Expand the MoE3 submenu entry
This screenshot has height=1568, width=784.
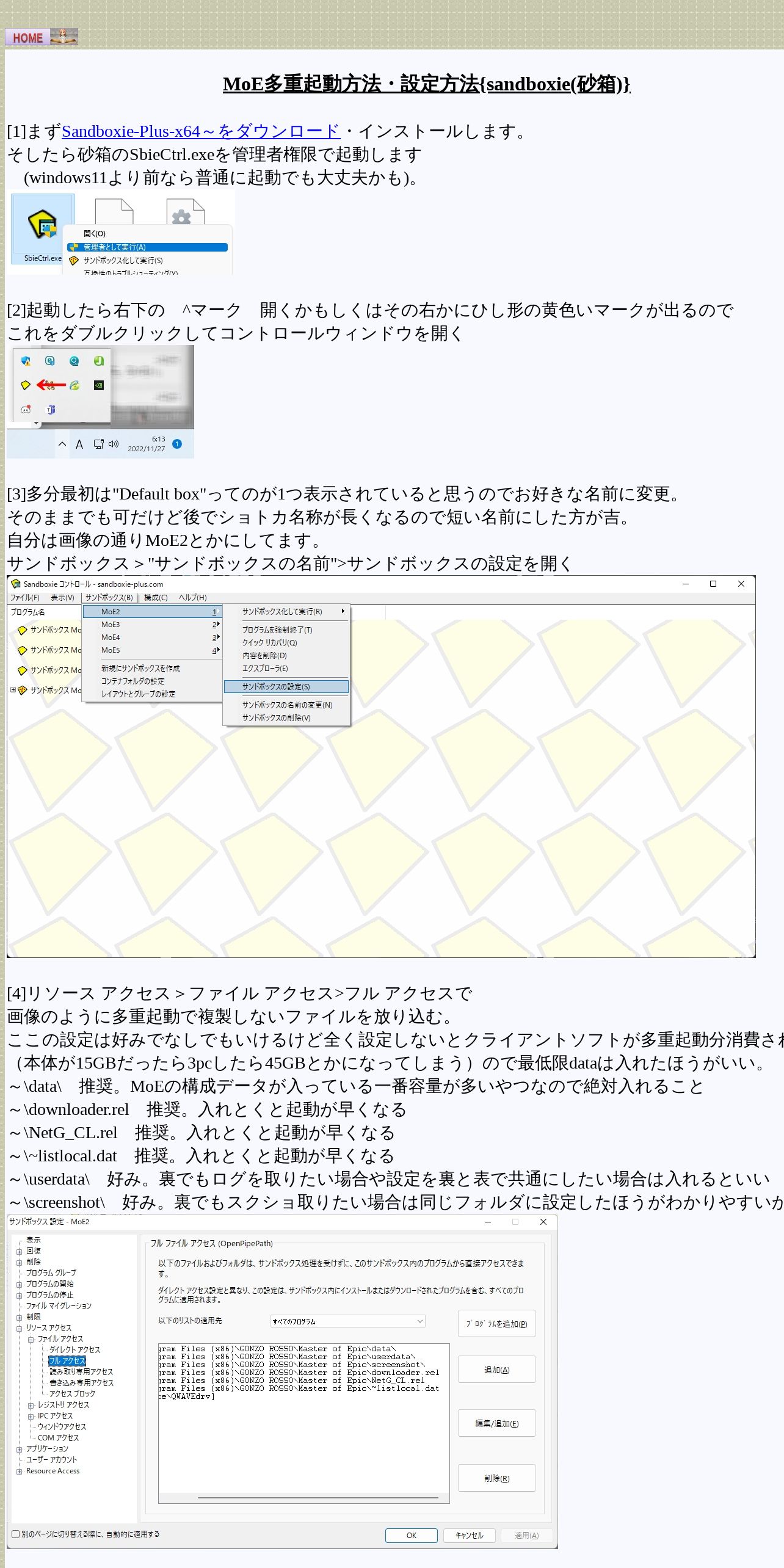152,625
